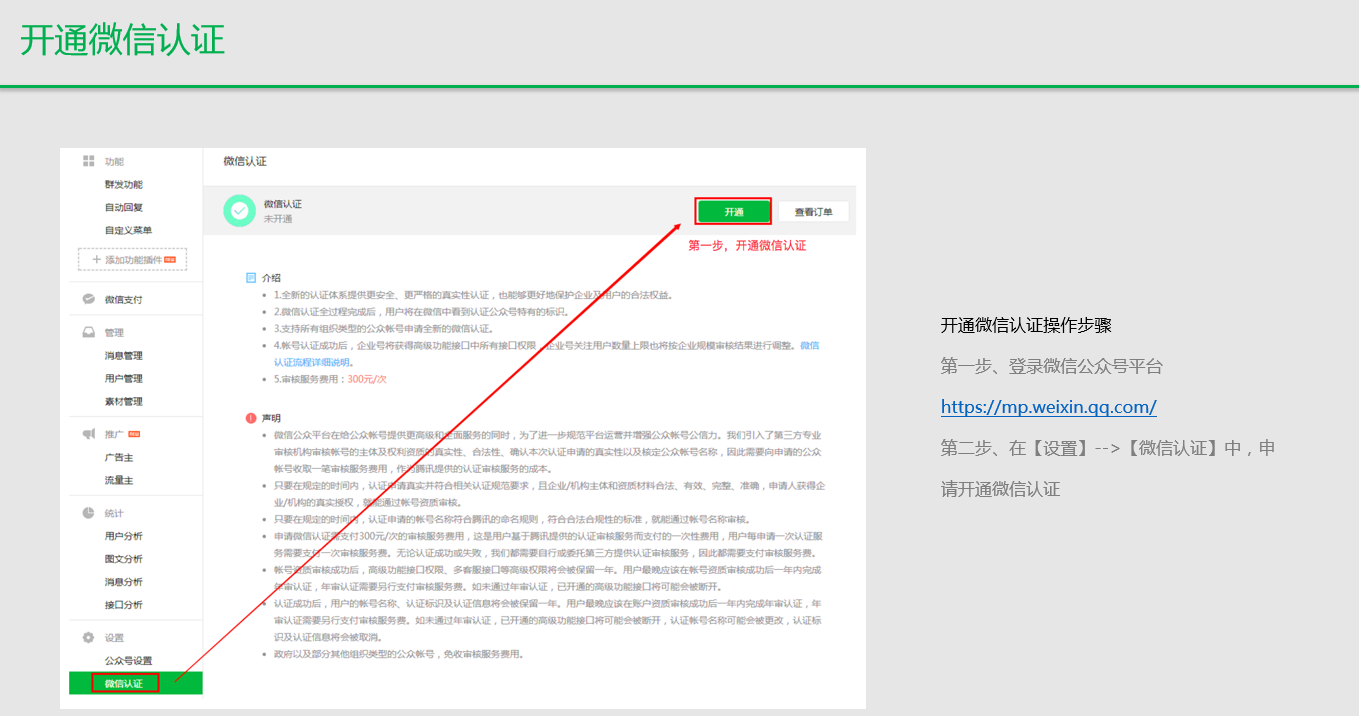Click the 查看订单 button
The width and height of the screenshot is (1359, 716).
click(814, 212)
